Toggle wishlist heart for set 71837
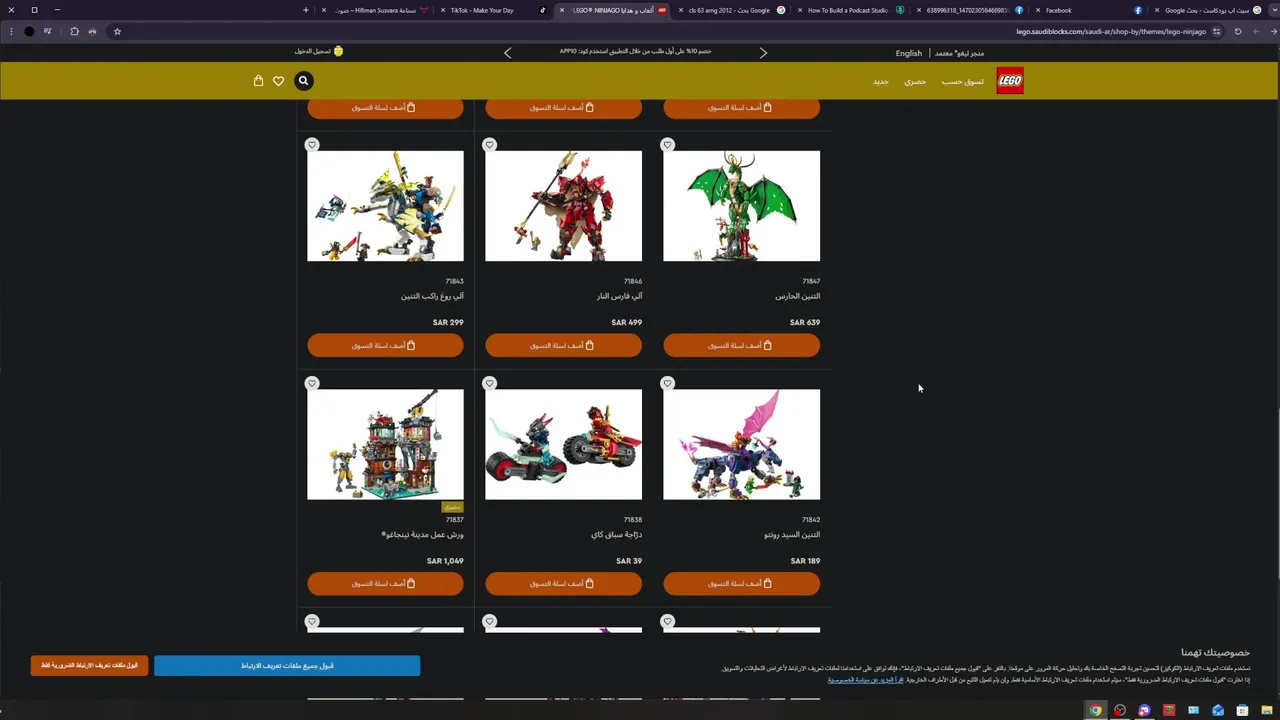This screenshot has height=720, width=1280. [x=312, y=383]
